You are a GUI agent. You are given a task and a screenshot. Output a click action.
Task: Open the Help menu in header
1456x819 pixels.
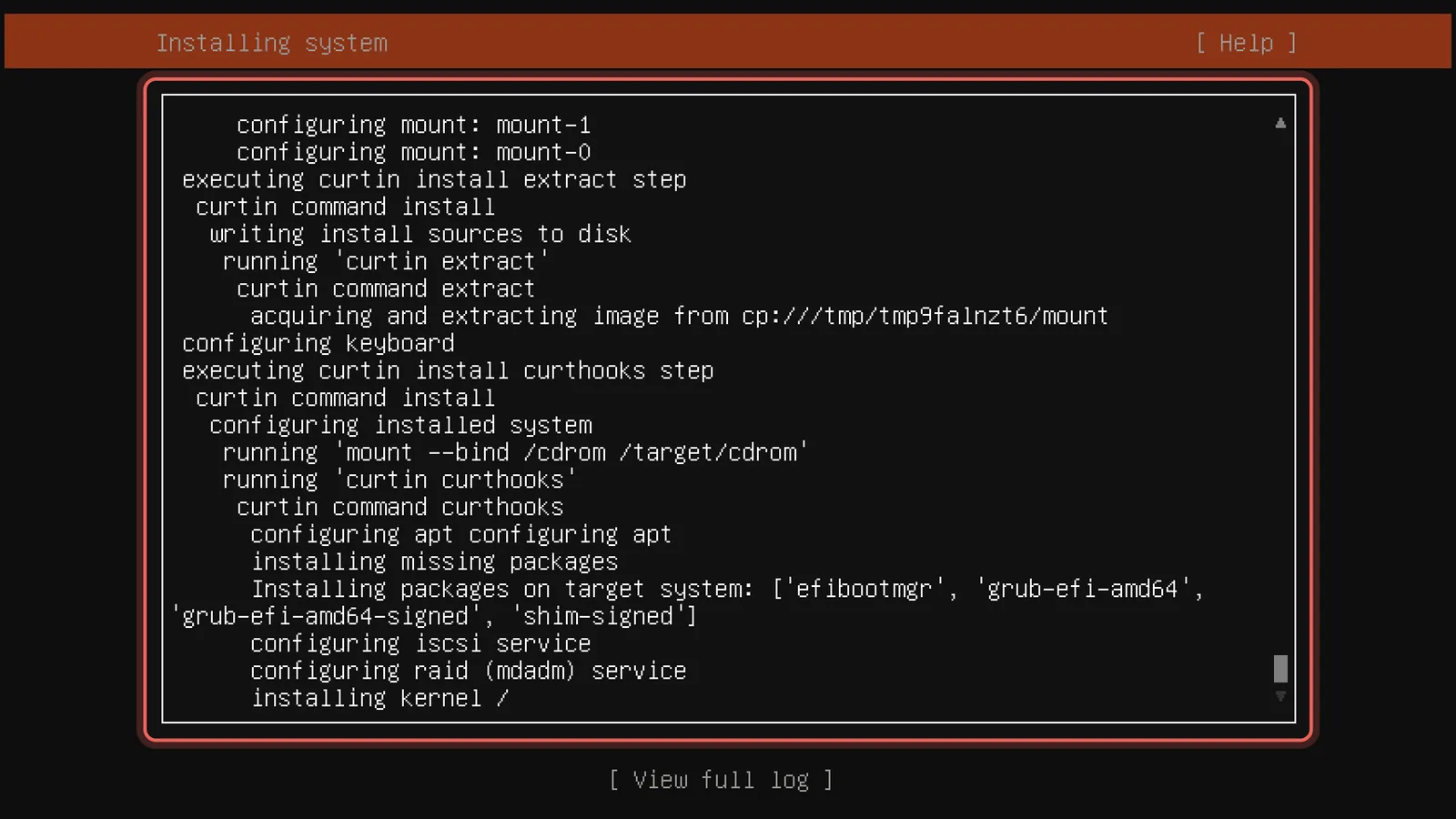[1246, 43]
